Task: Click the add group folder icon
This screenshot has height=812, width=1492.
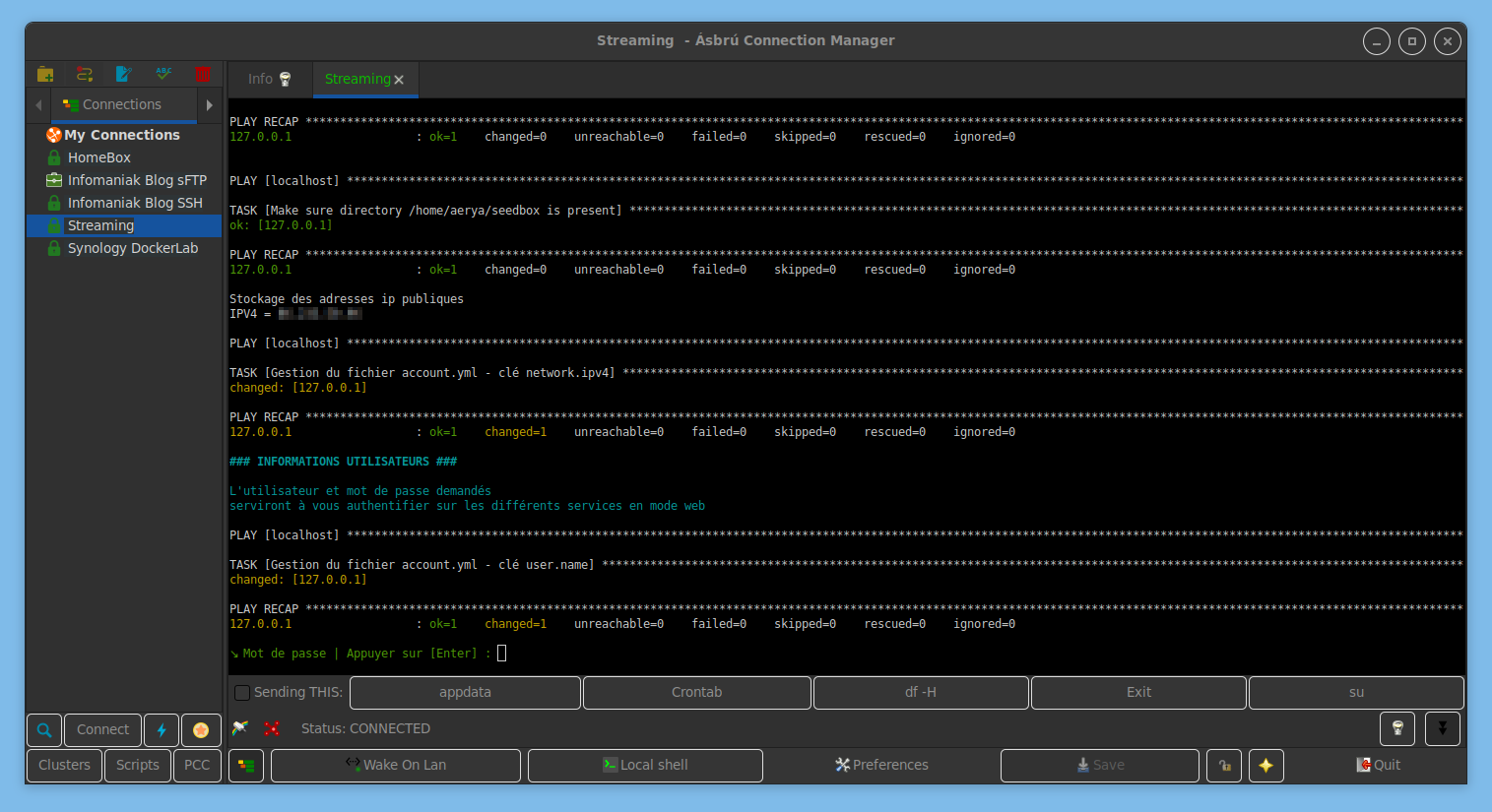Action: pos(45,75)
